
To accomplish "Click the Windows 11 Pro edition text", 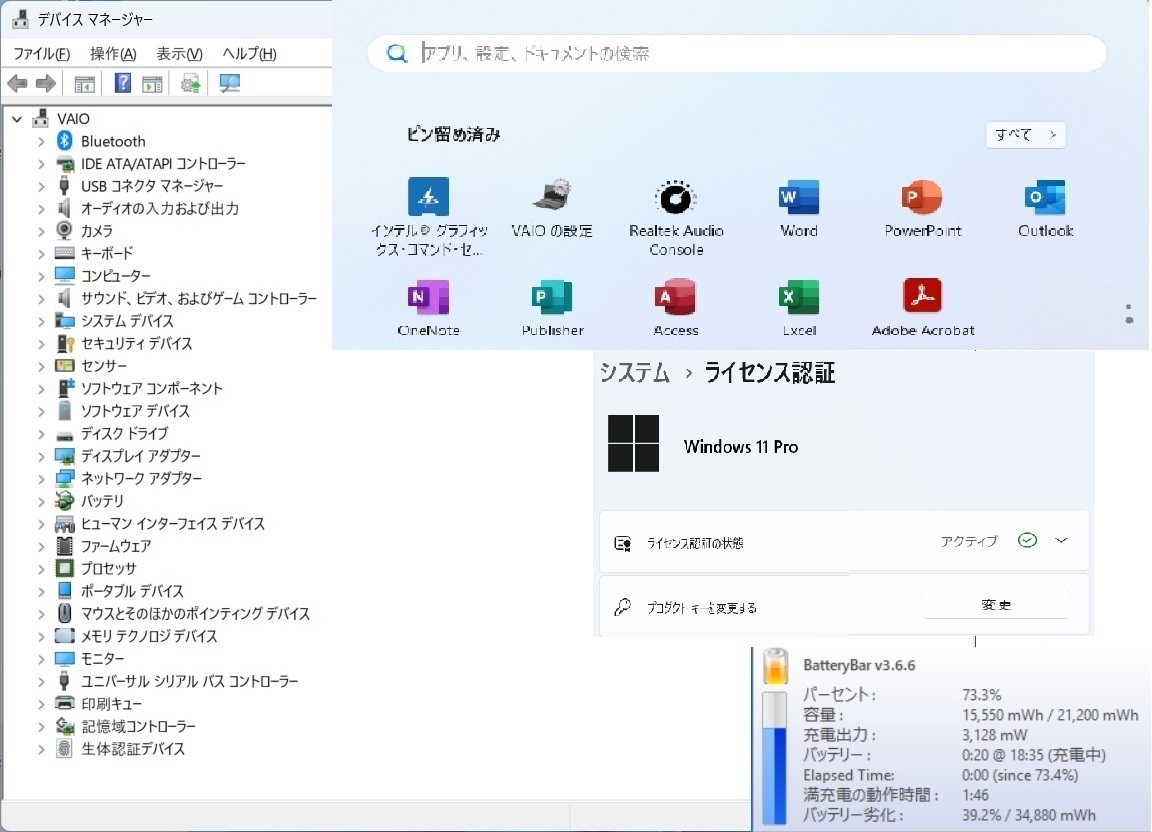I will click(741, 446).
